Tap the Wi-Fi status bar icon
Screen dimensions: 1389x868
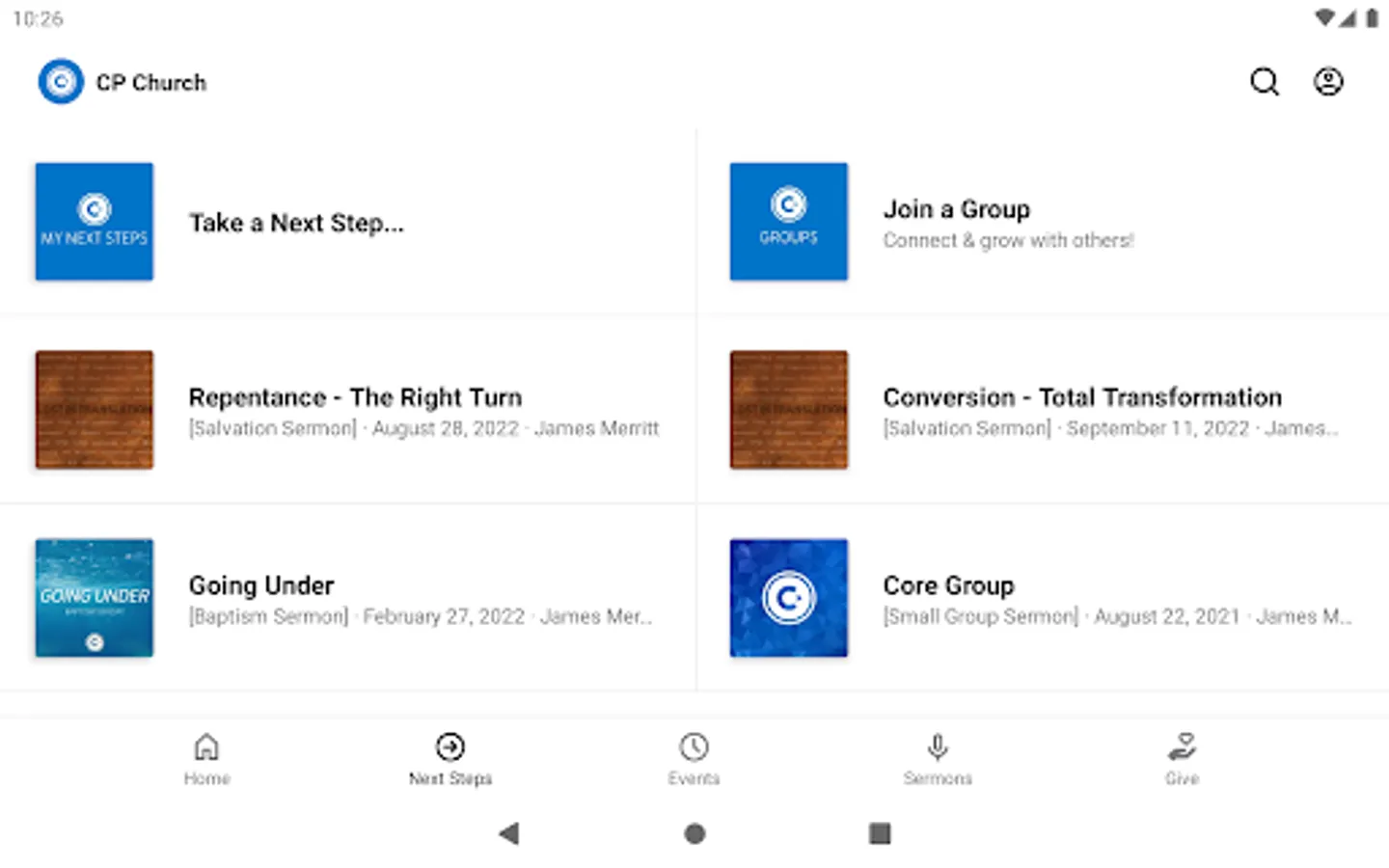[x=1325, y=18]
